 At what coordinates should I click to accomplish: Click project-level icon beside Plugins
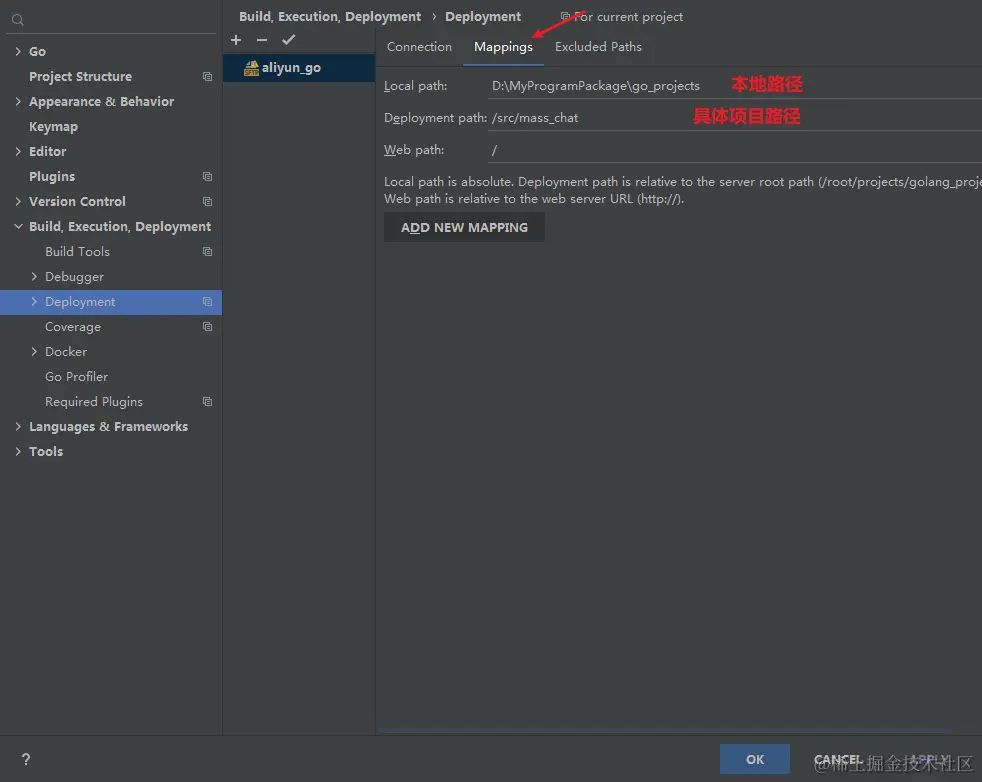click(x=207, y=177)
